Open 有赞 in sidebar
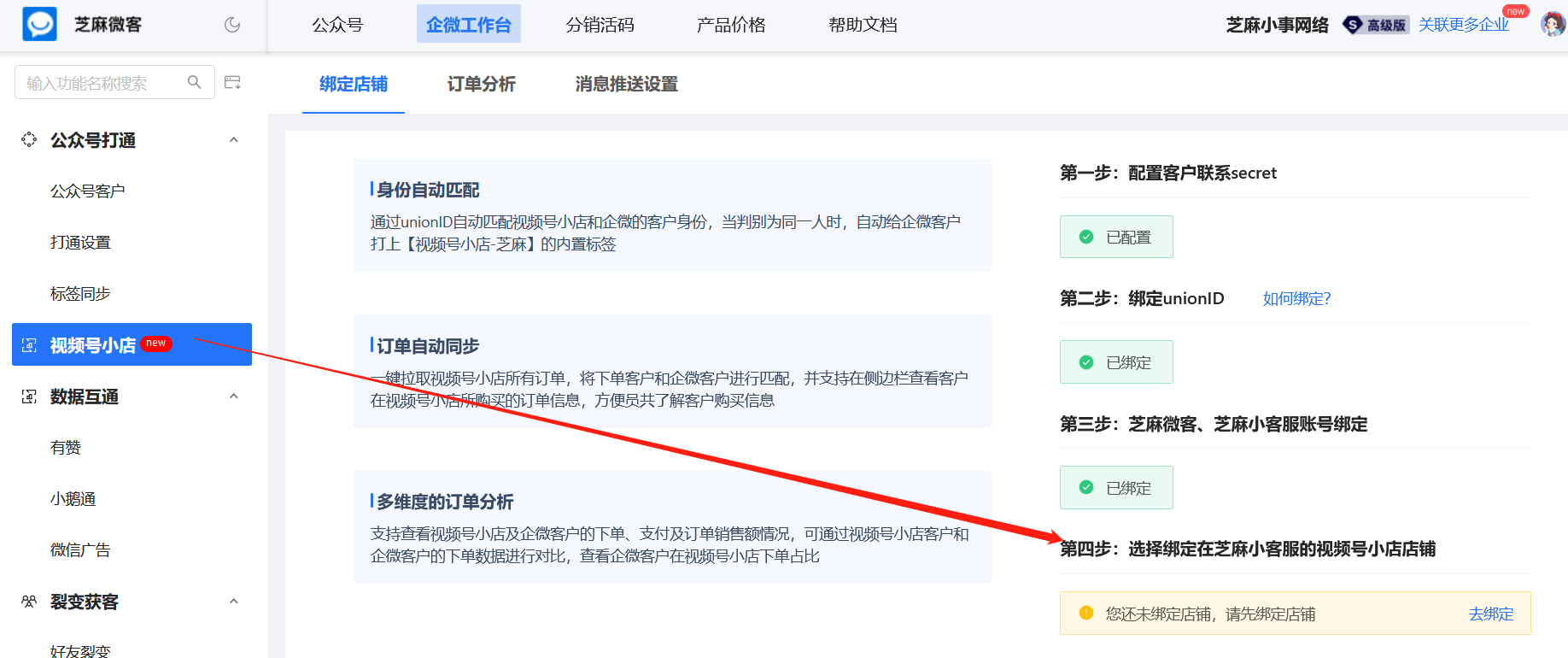 point(66,447)
